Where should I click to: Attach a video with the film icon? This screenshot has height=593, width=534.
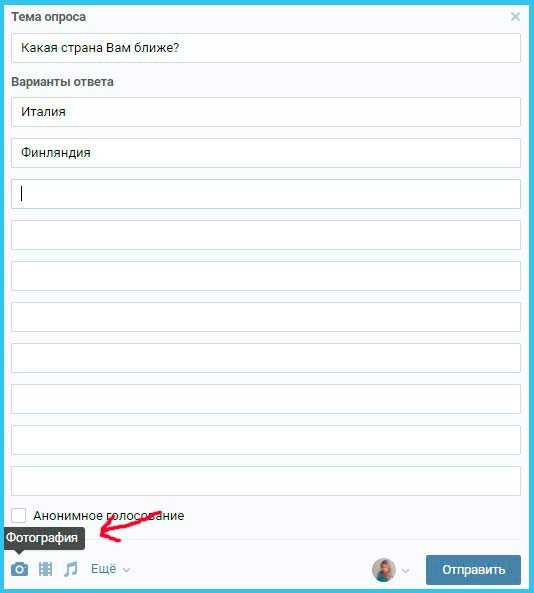tap(45, 569)
